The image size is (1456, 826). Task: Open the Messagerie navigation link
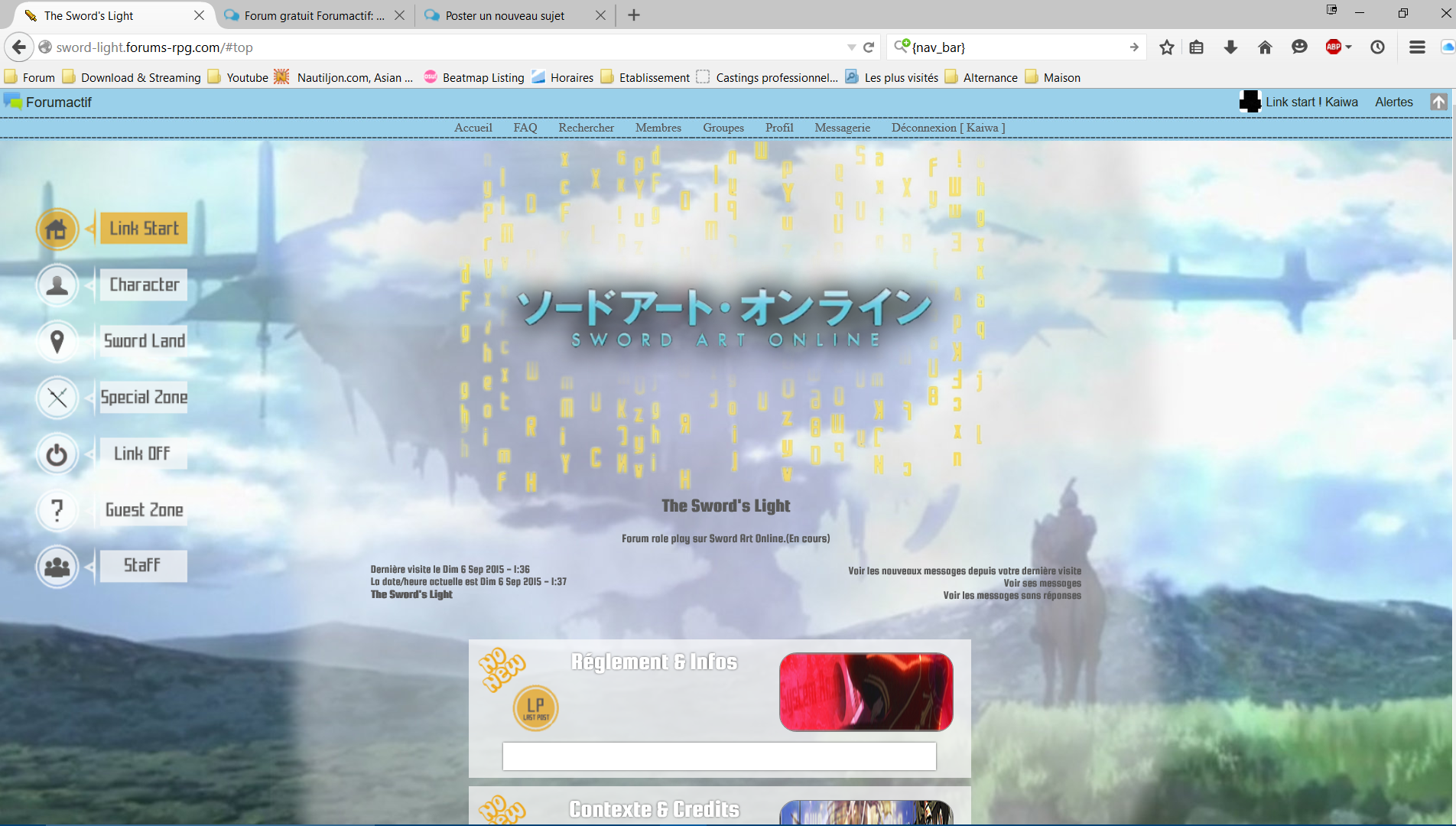[x=842, y=128]
